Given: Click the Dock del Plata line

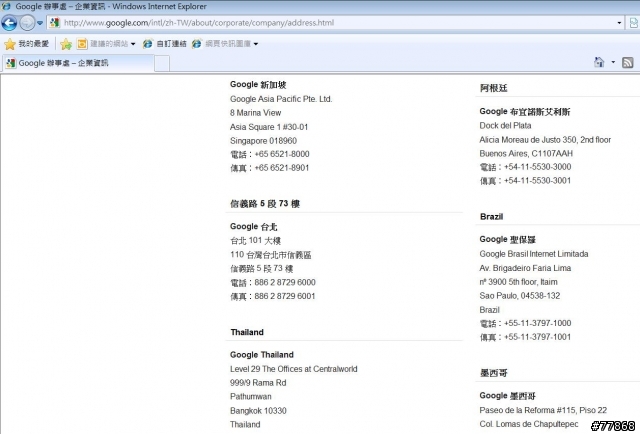Looking at the screenshot, I should point(505,125).
